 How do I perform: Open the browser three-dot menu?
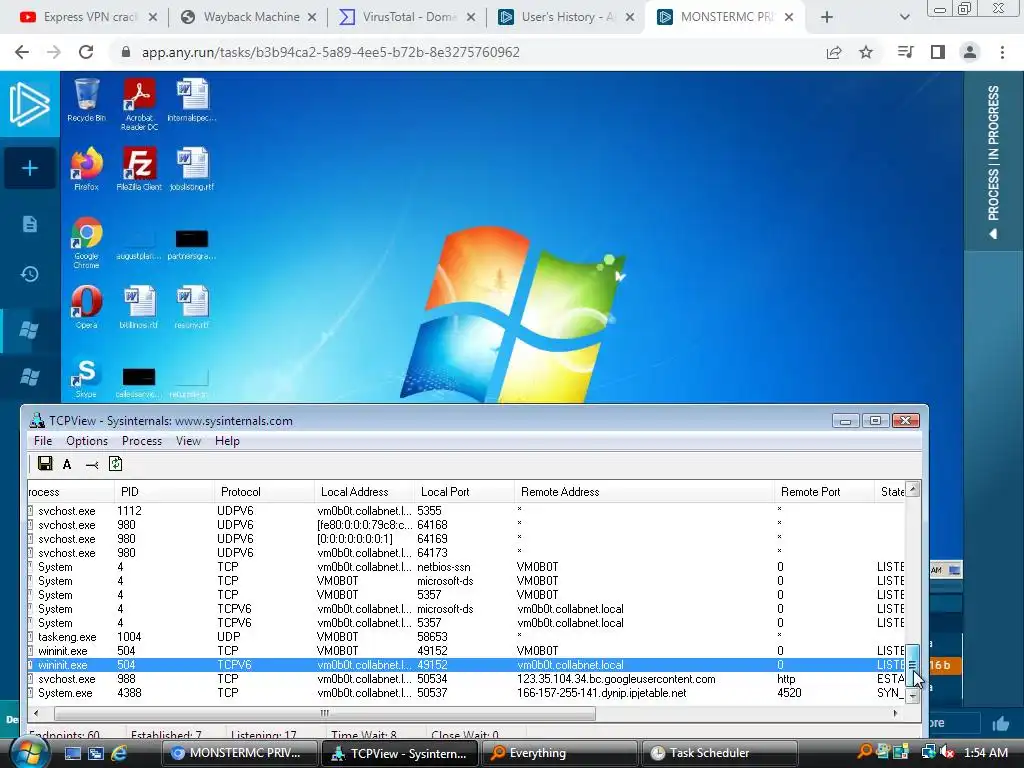1002,52
